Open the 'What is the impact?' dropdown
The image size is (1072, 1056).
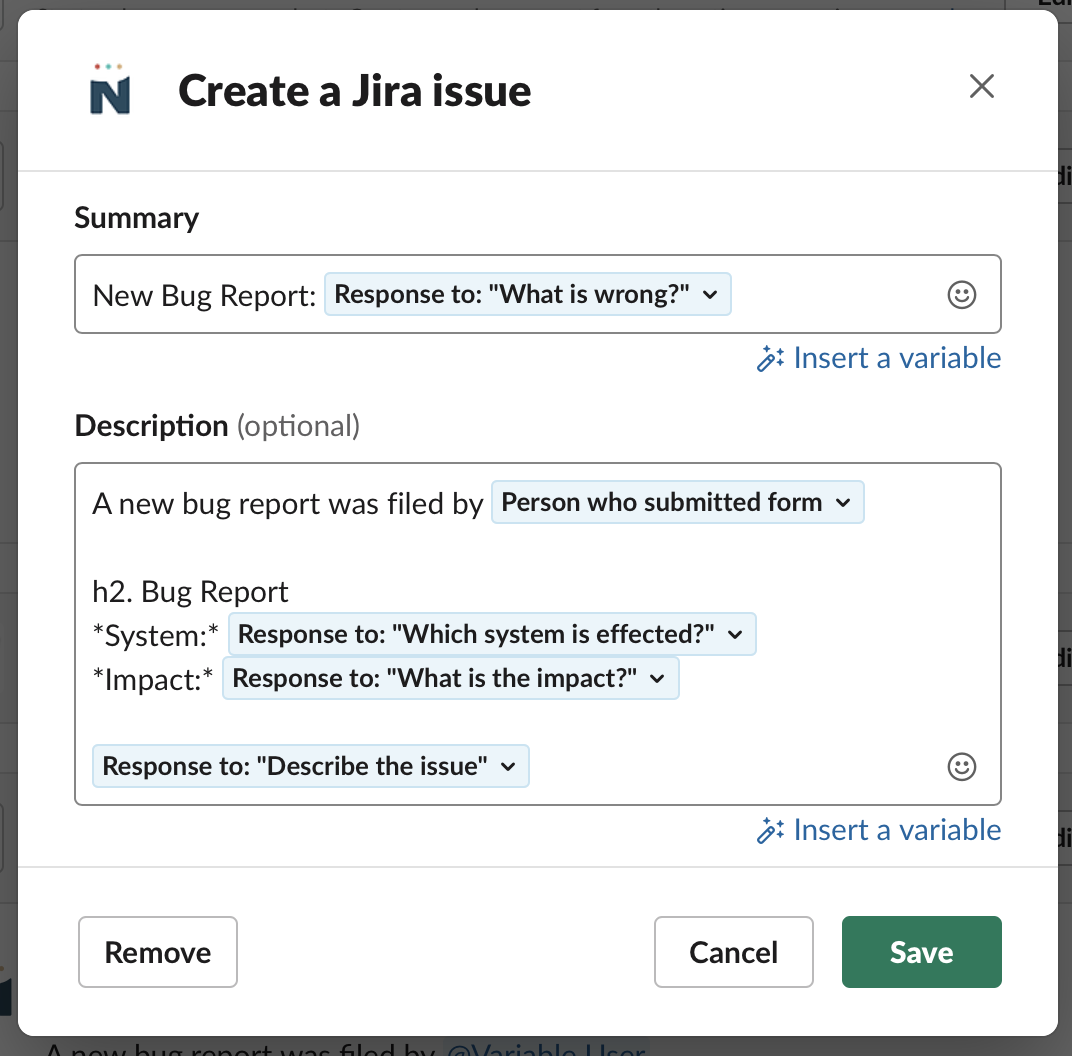(x=450, y=678)
